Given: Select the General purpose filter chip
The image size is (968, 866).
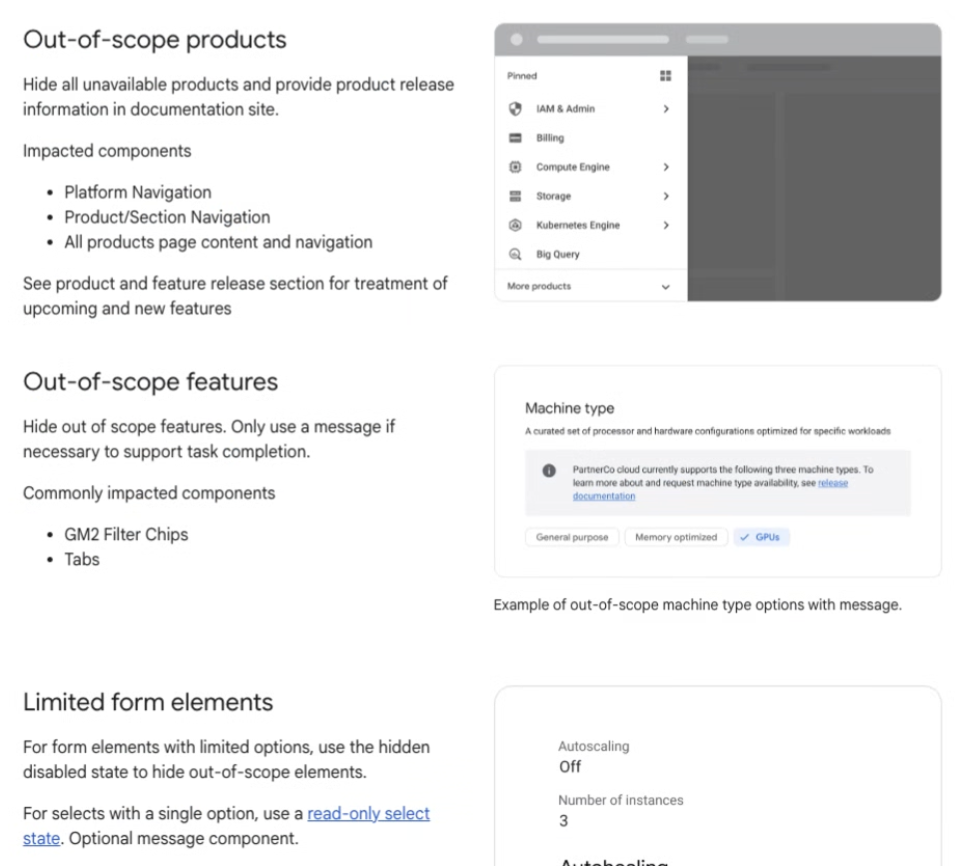Looking at the screenshot, I should pos(572,537).
